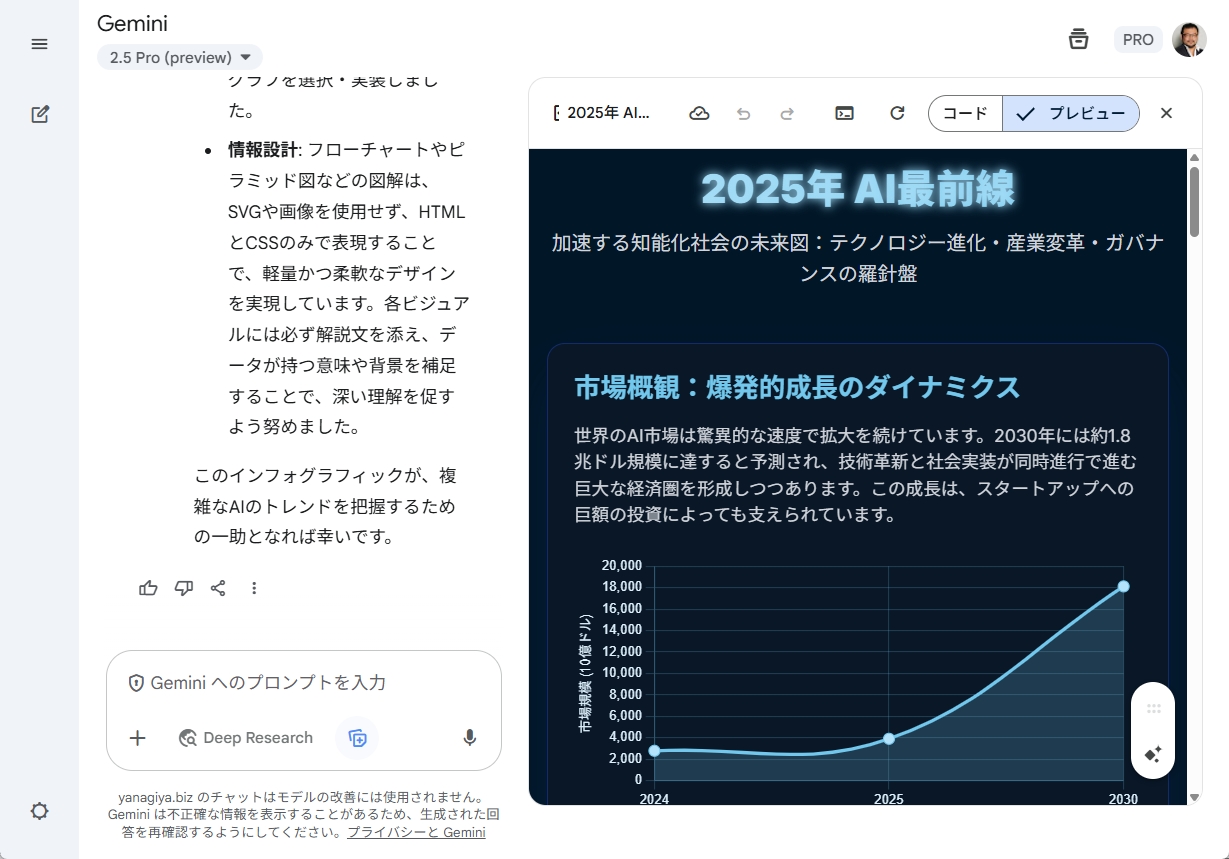Give the response a thumbs up
The width and height of the screenshot is (1229, 859).
coord(148,588)
